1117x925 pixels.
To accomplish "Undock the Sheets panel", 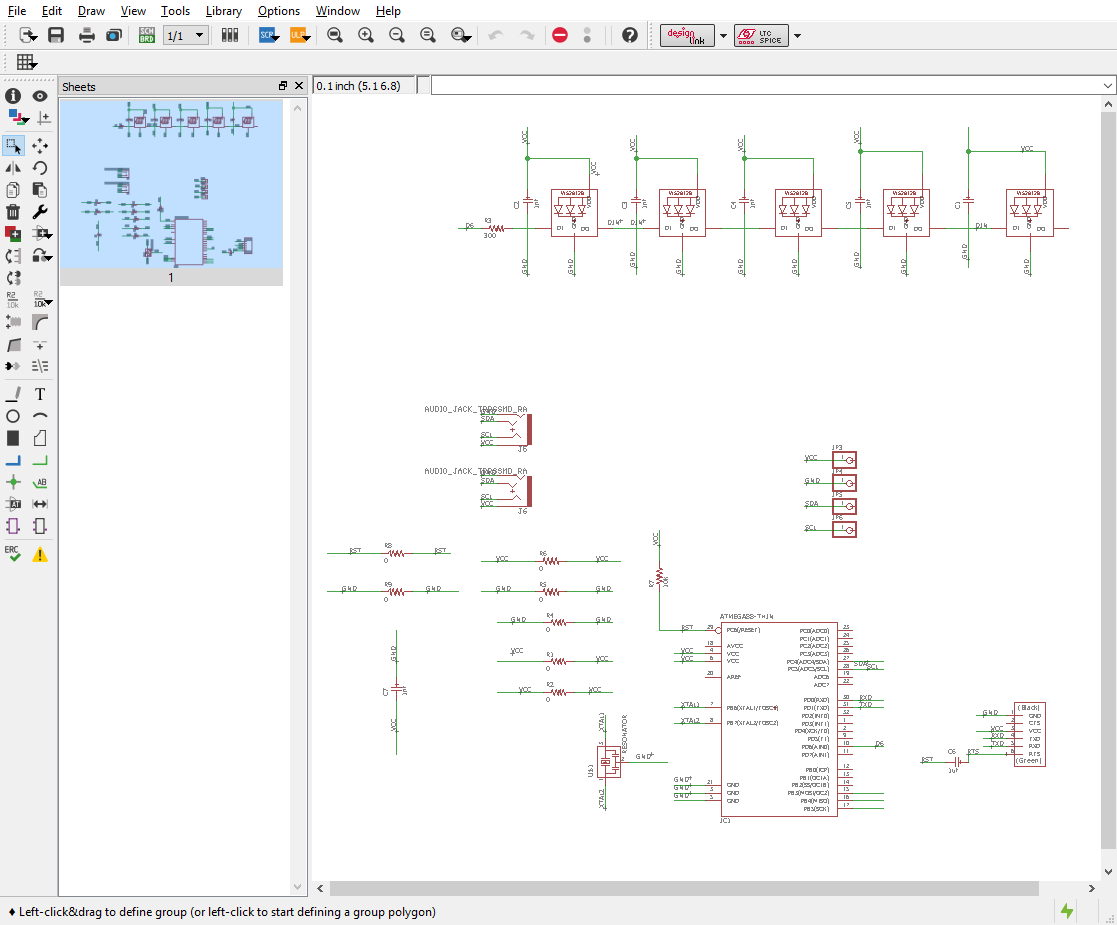I will click(x=283, y=86).
